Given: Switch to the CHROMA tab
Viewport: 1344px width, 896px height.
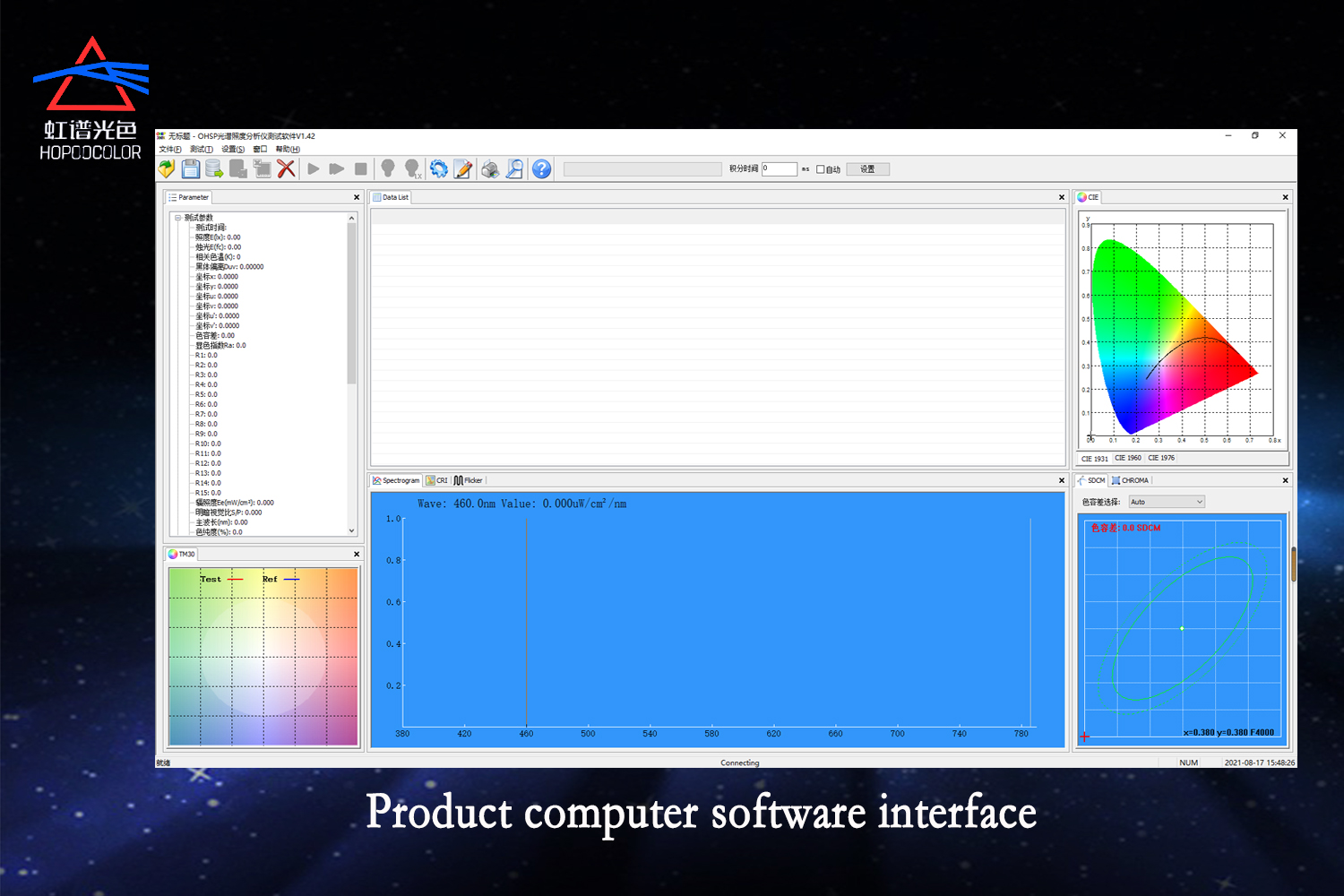Looking at the screenshot, I should pos(1130,480).
